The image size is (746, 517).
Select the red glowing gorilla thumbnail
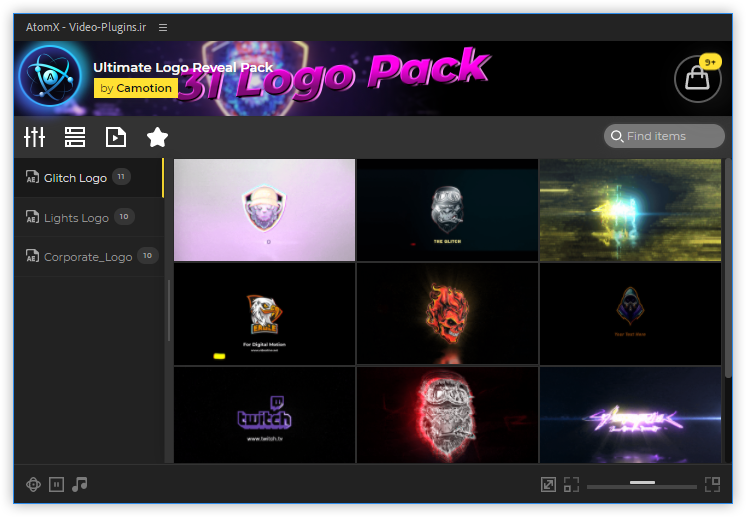(447, 415)
